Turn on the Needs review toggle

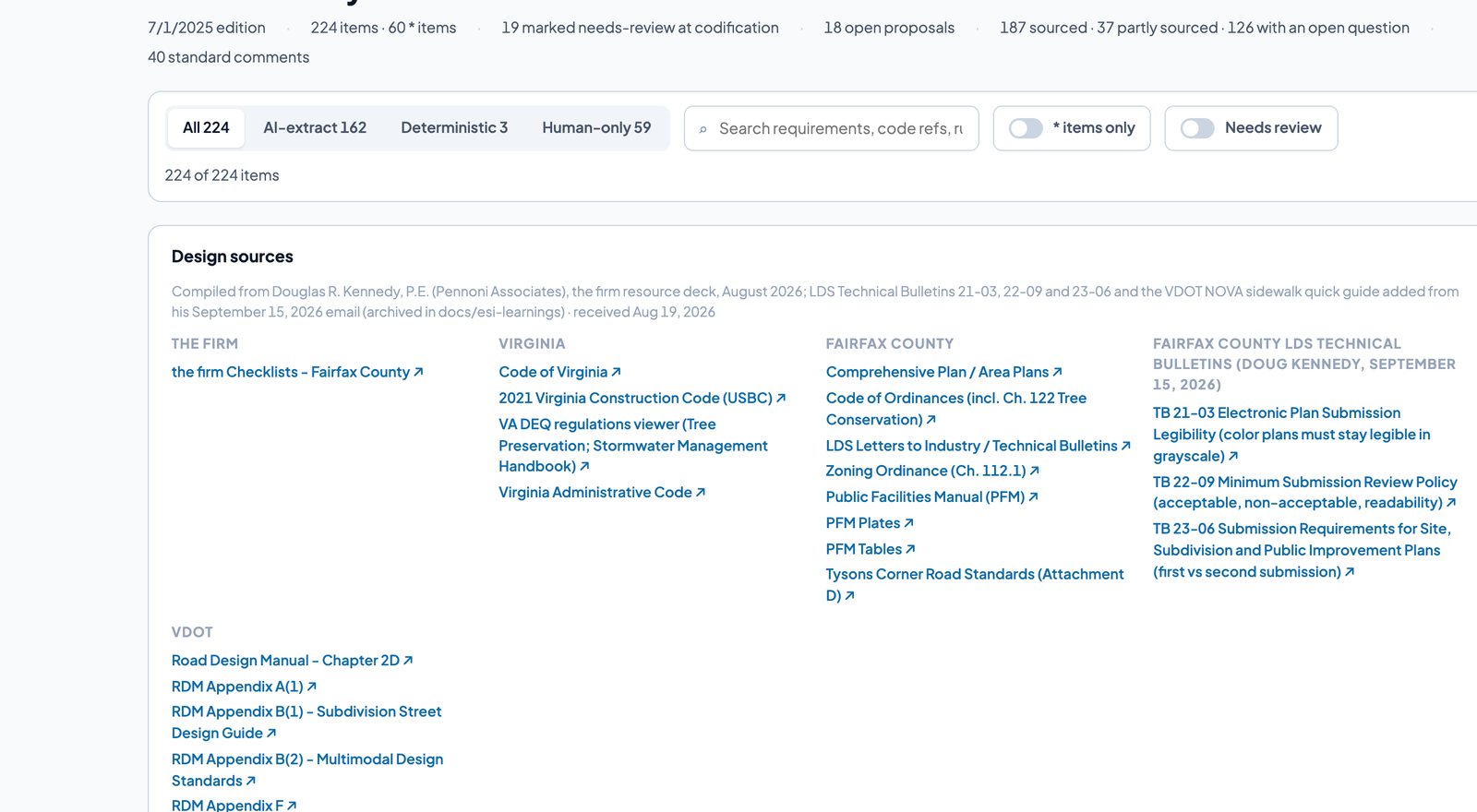pos(1197,128)
